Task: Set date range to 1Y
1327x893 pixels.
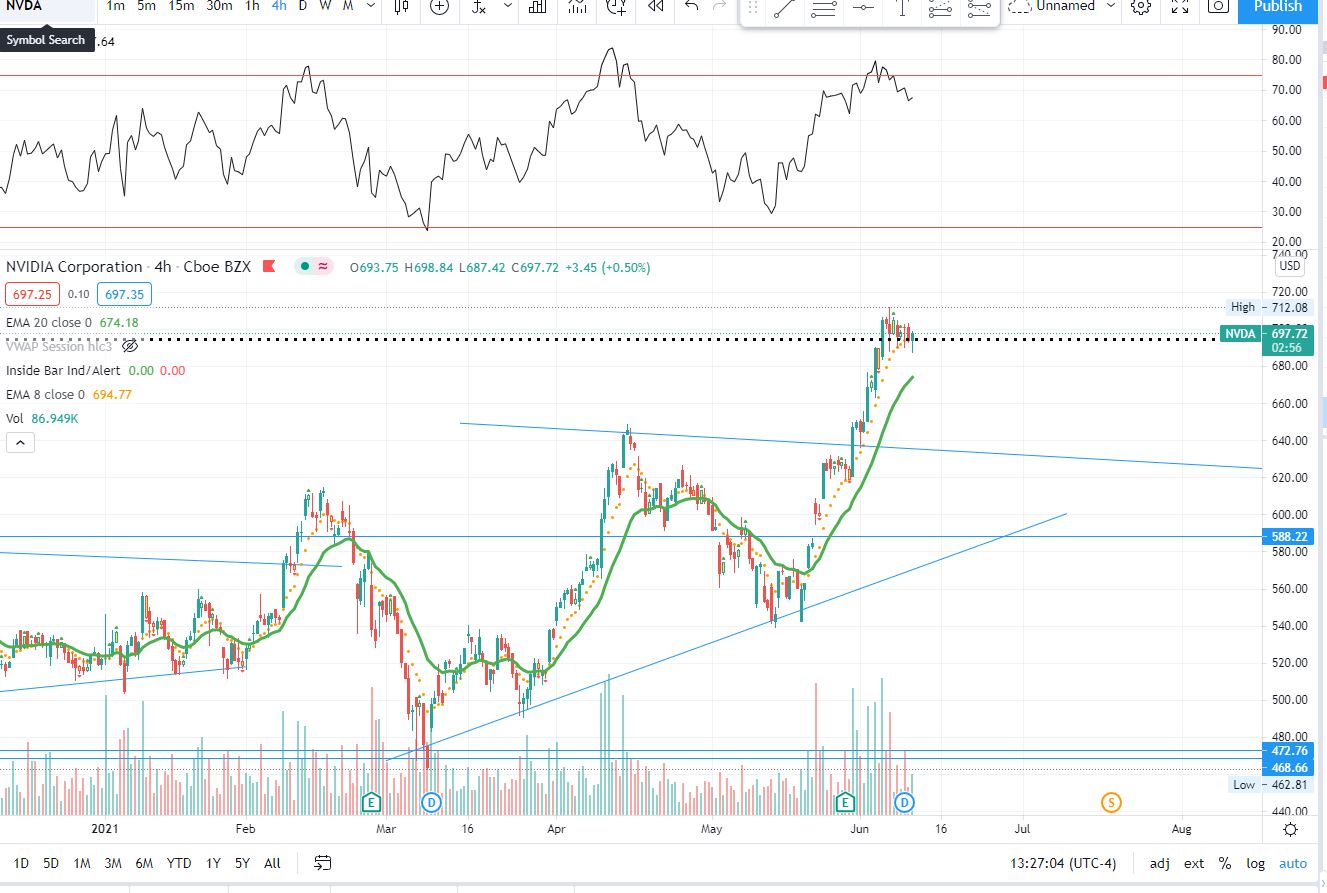Action: pos(213,863)
